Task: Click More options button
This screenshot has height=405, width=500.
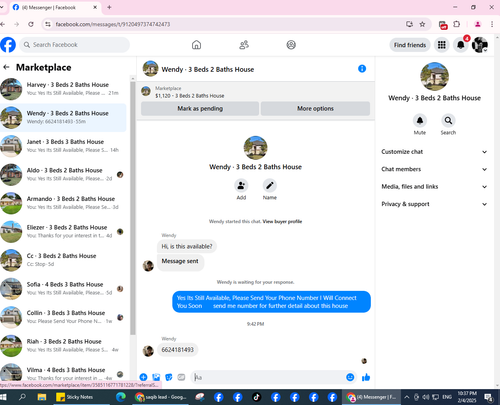Action: 315,109
